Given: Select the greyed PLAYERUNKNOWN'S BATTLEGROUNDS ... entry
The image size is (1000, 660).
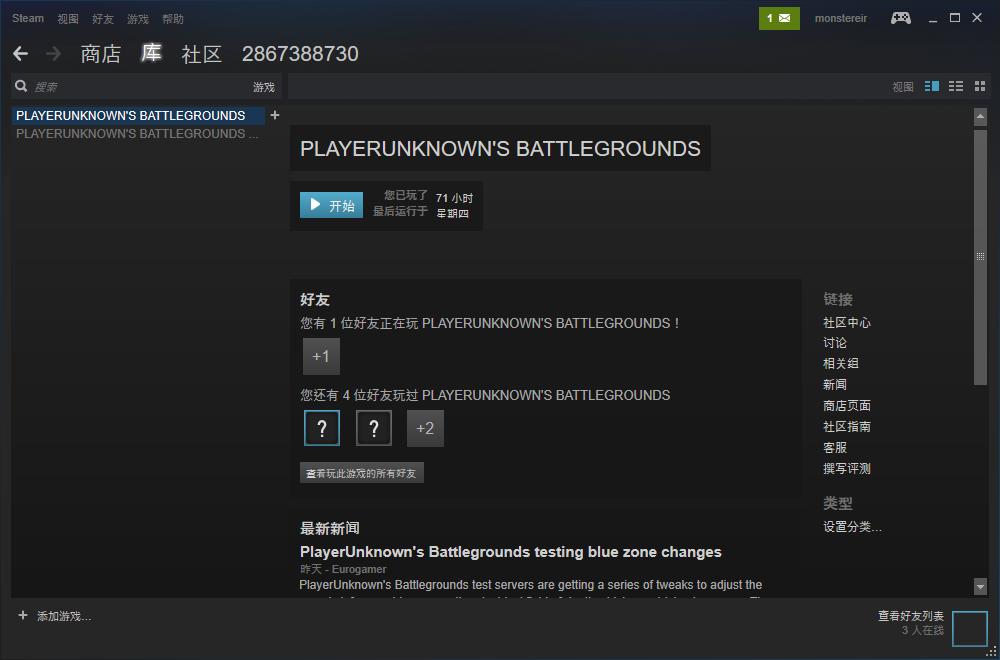Looking at the screenshot, I should (x=138, y=133).
